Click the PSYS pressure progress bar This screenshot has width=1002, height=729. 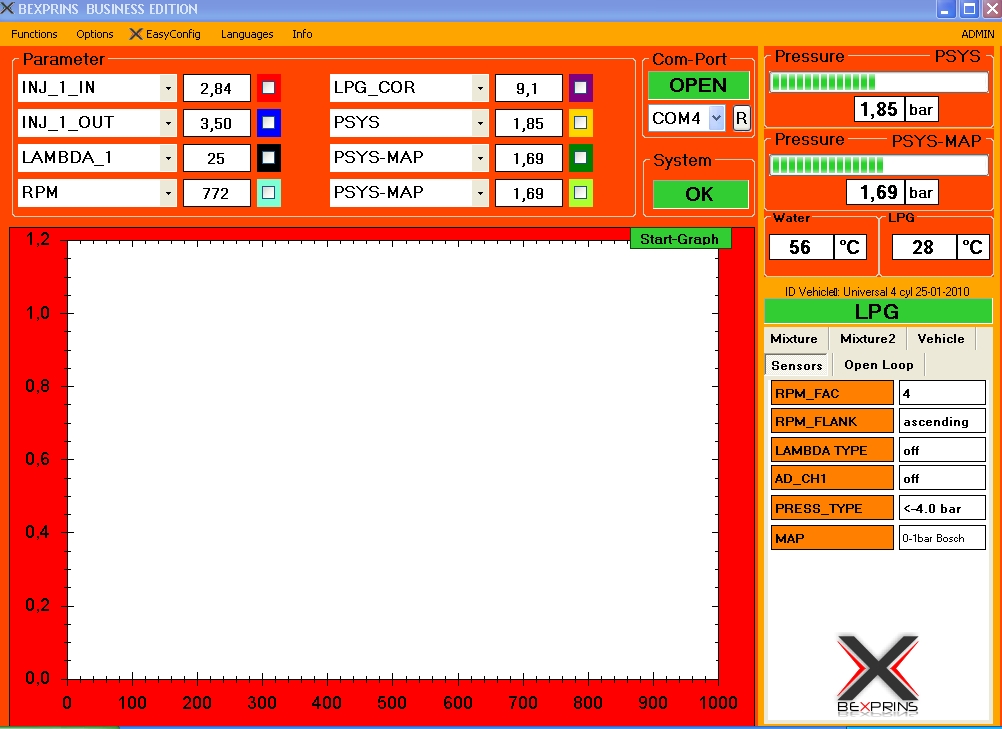[878, 82]
